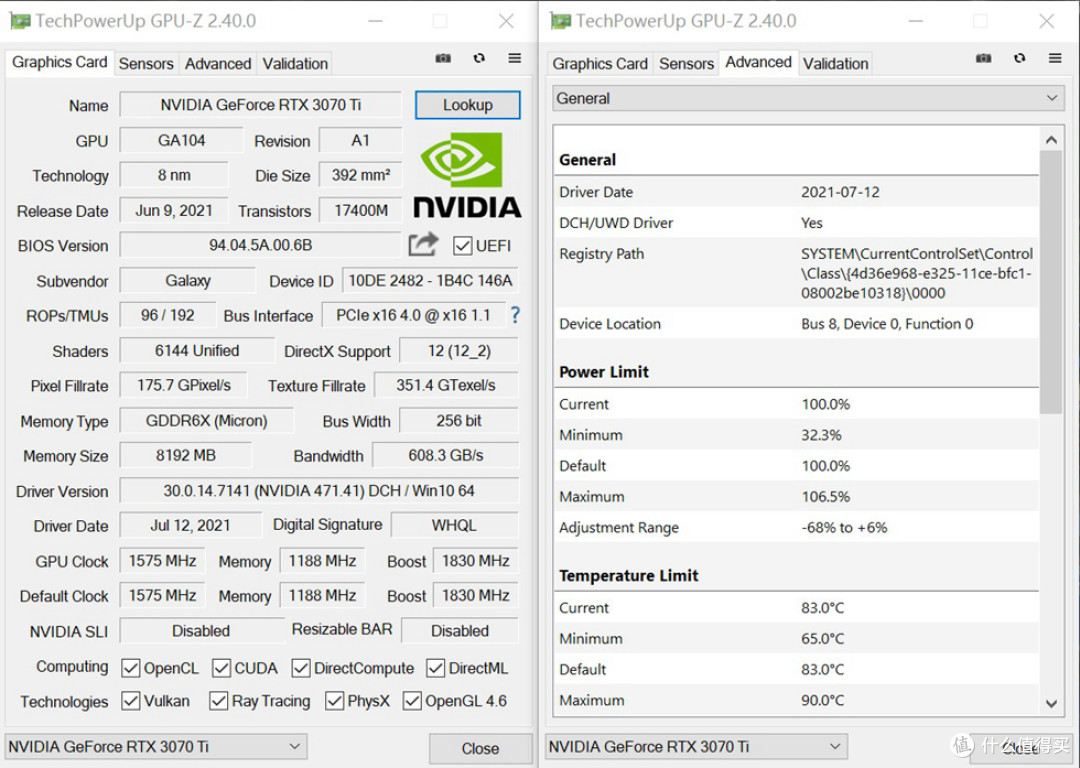Click the camera icon on the Advanced window
Viewport: 1080px width, 768px height.
click(x=983, y=59)
